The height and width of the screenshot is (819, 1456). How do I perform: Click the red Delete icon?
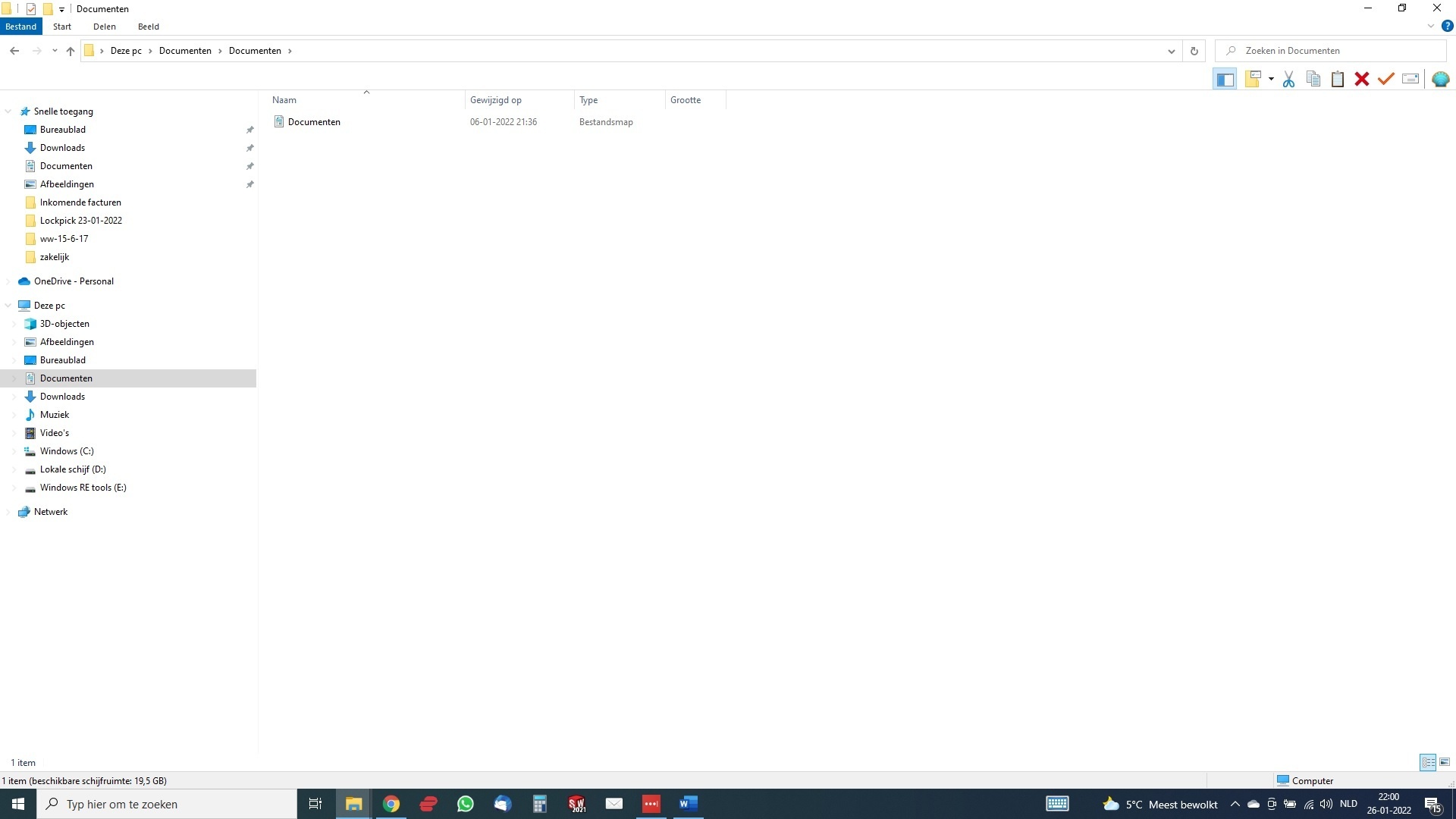[x=1362, y=79]
